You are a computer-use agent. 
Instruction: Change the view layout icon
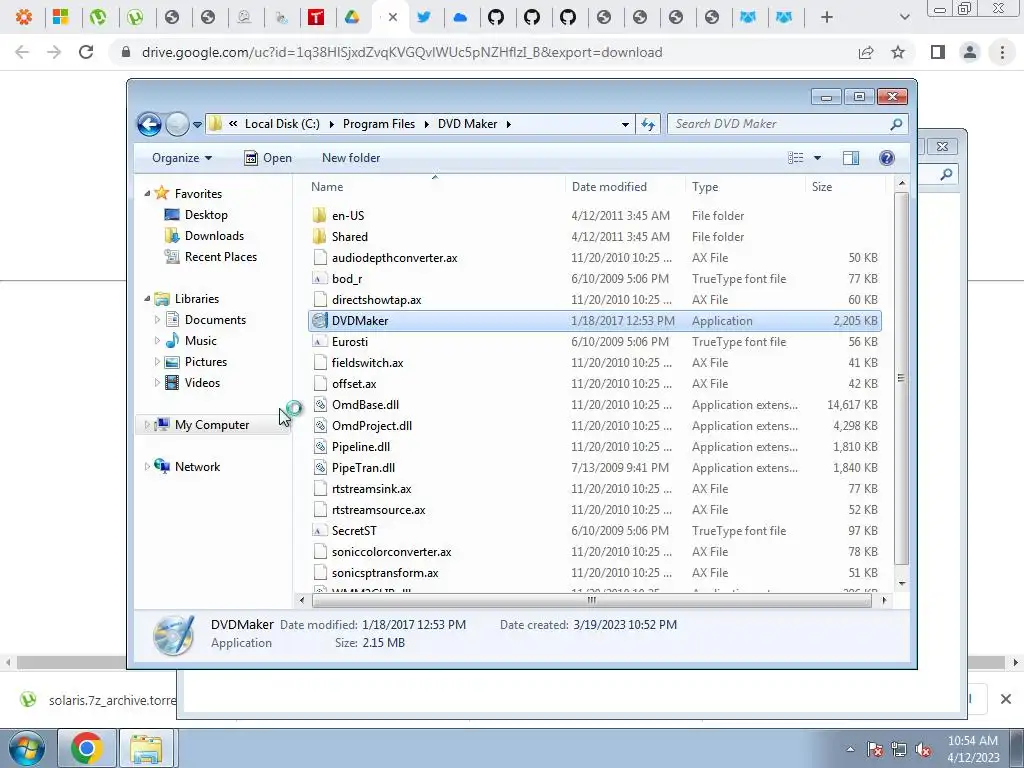point(795,158)
